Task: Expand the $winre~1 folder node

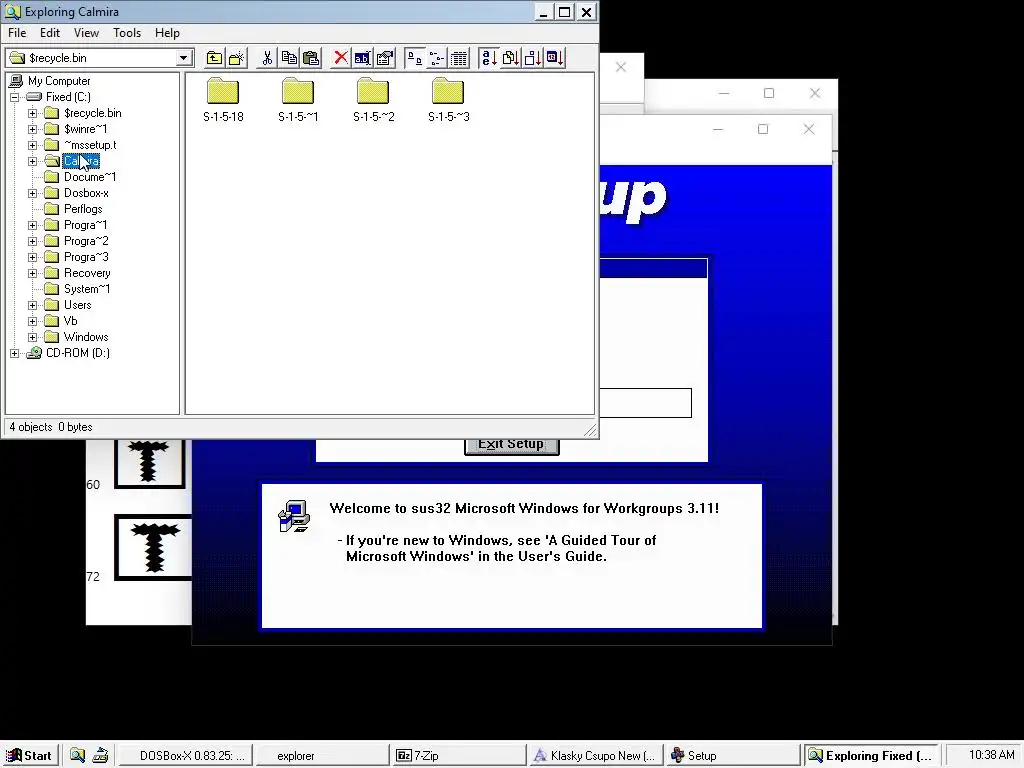Action: (33, 129)
